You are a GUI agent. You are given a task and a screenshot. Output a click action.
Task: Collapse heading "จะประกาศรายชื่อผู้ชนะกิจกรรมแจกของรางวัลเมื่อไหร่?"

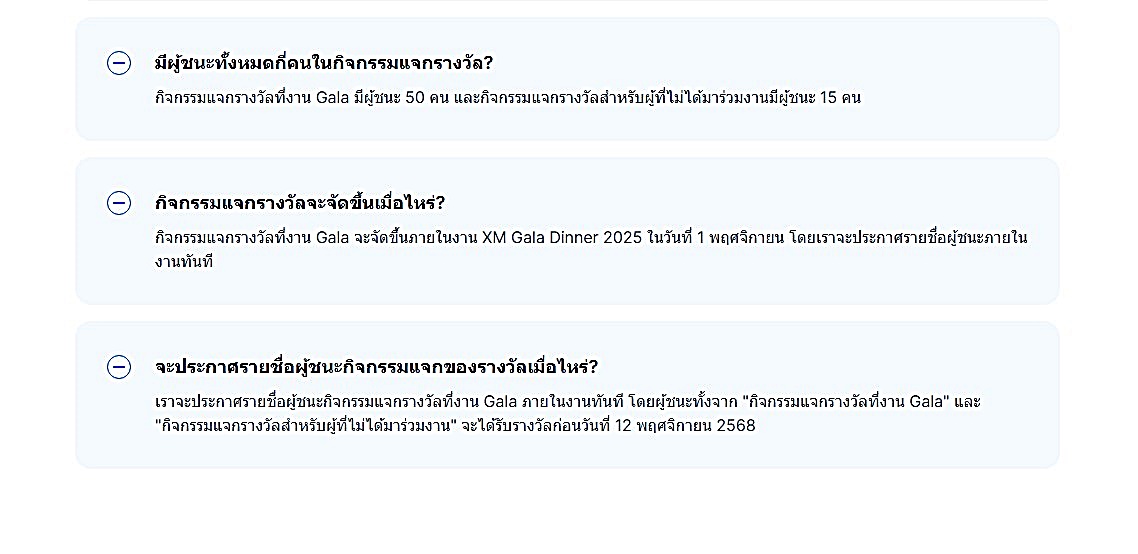(x=376, y=367)
